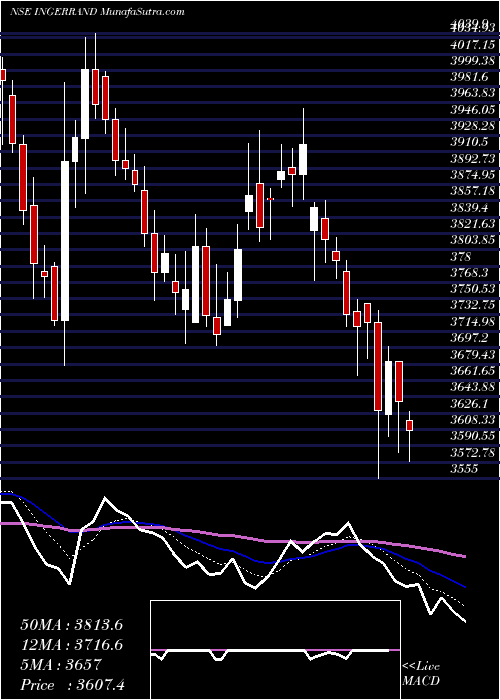Viewport: 500px width, 700px height.
Task: Click the 3892.73 price axis label
Action: click(x=473, y=158)
